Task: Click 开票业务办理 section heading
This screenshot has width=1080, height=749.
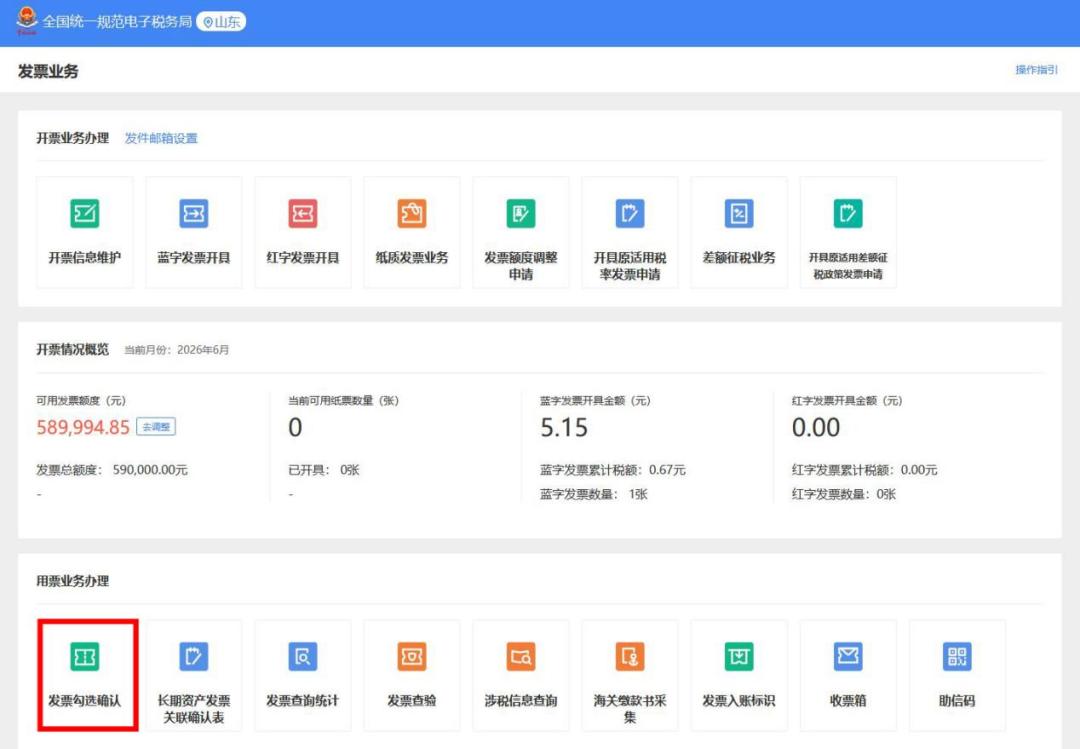Action: click(73, 138)
